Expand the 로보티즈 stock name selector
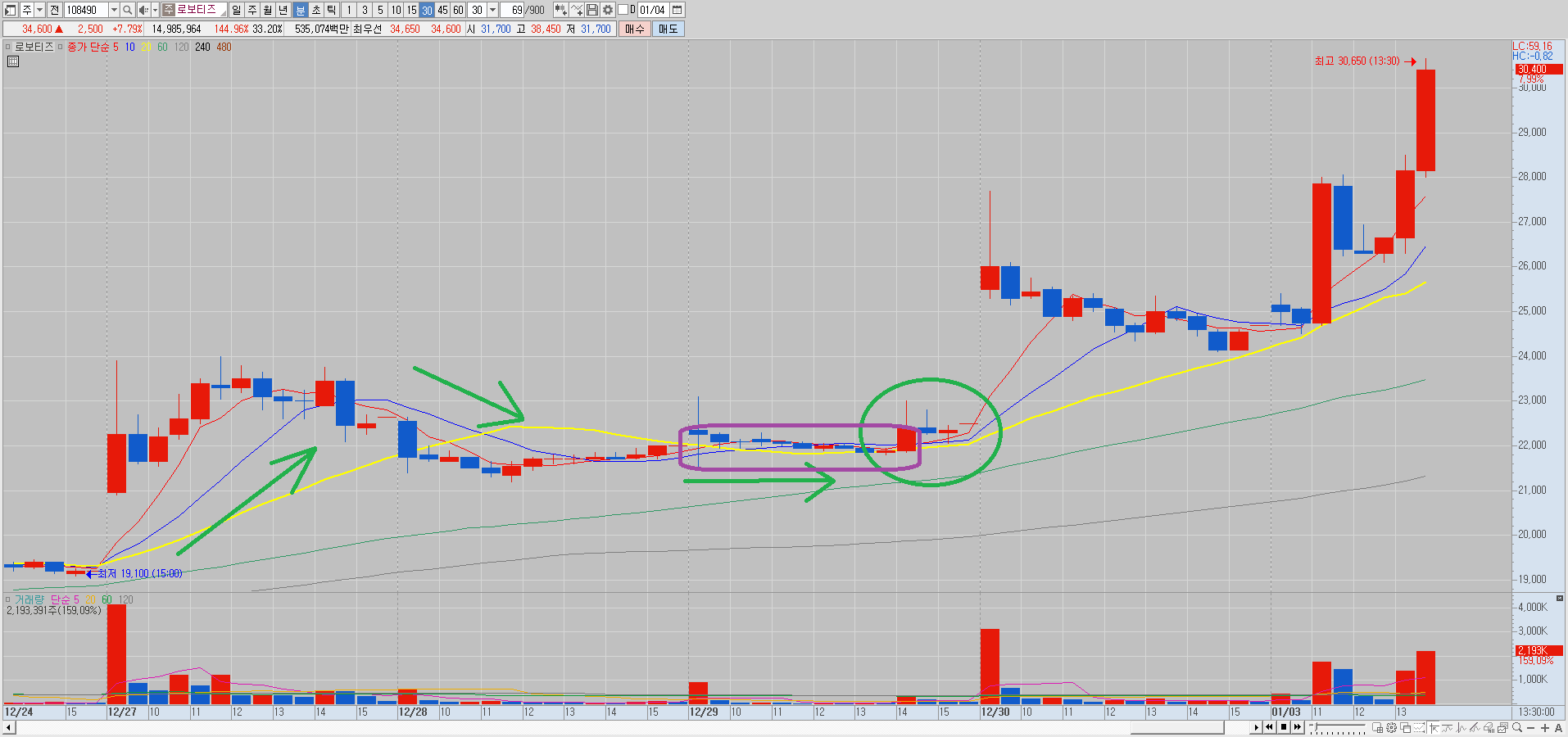This screenshot has width=1568, height=737. (193, 10)
